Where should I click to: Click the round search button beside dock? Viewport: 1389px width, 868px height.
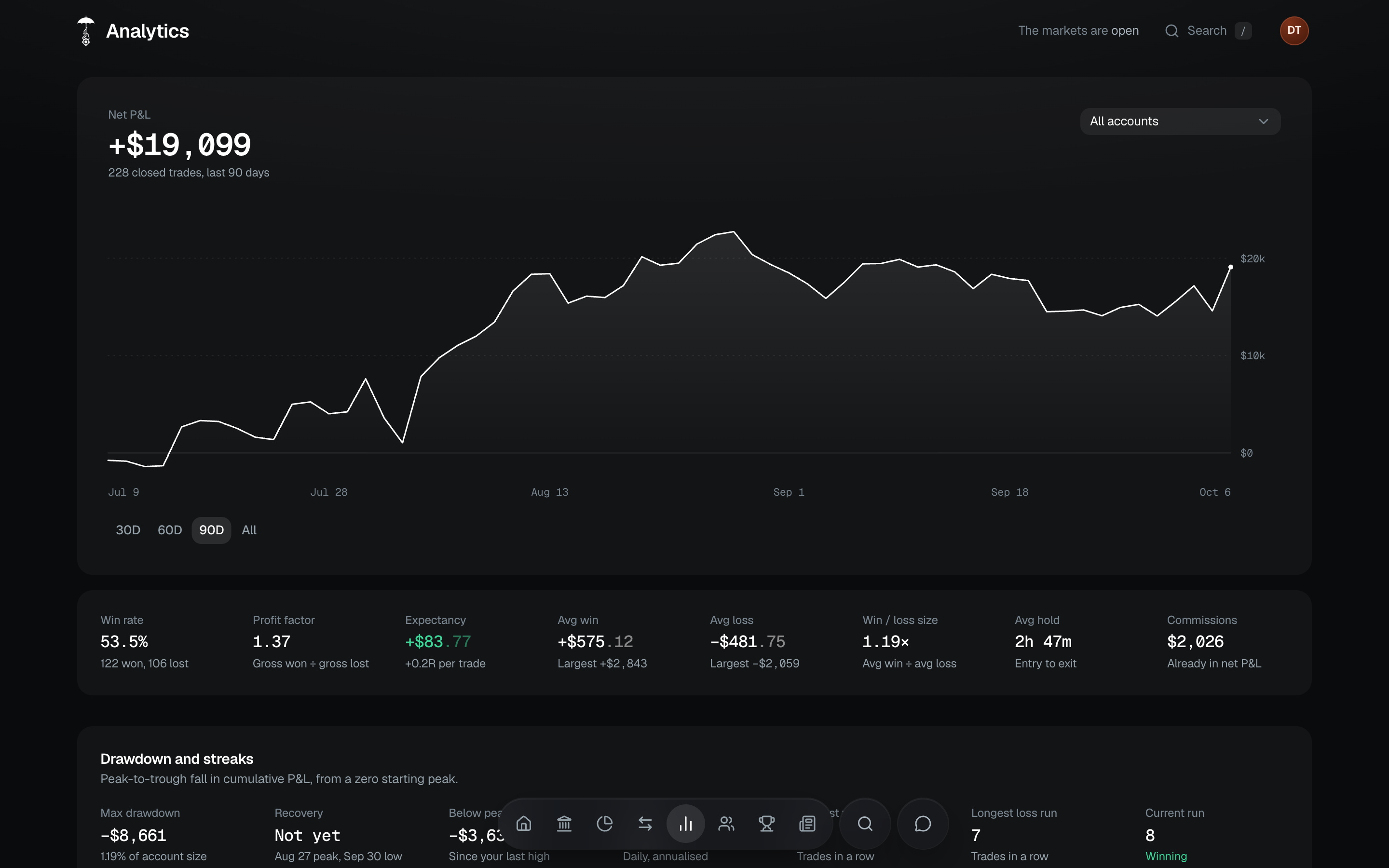click(x=865, y=824)
